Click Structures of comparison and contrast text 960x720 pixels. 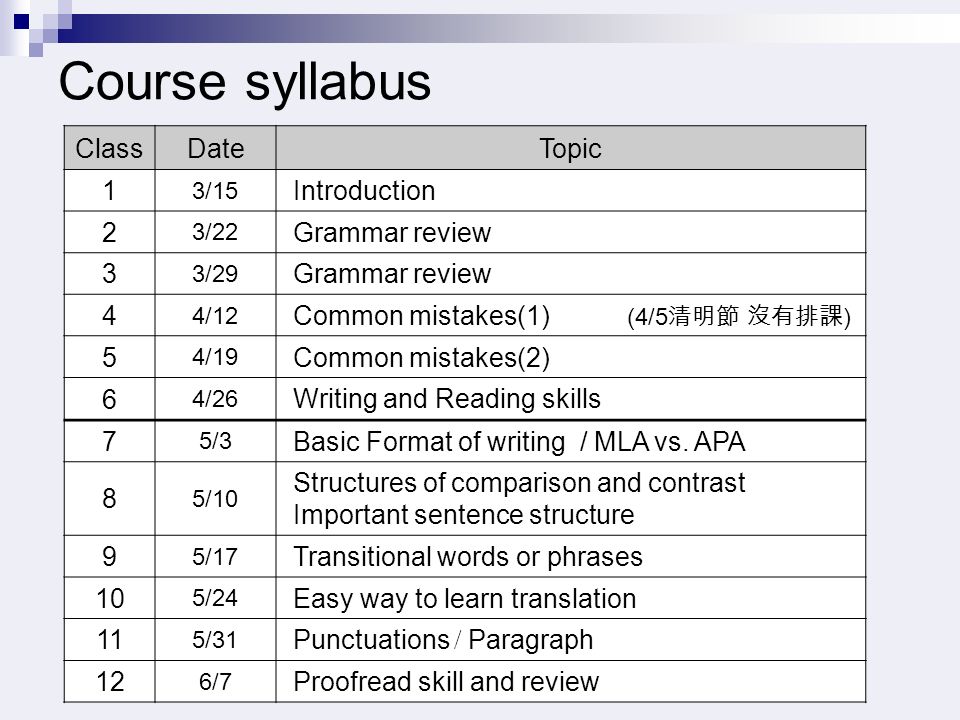click(x=519, y=482)
